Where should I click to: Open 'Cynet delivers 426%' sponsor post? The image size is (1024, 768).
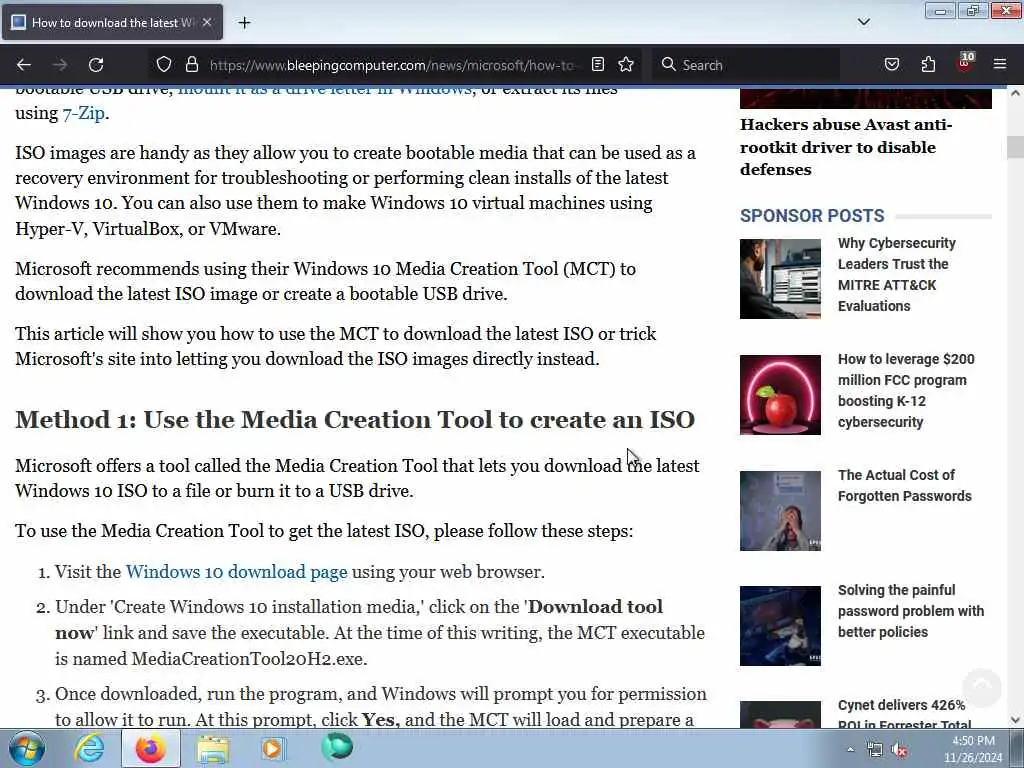pos(904,714)
